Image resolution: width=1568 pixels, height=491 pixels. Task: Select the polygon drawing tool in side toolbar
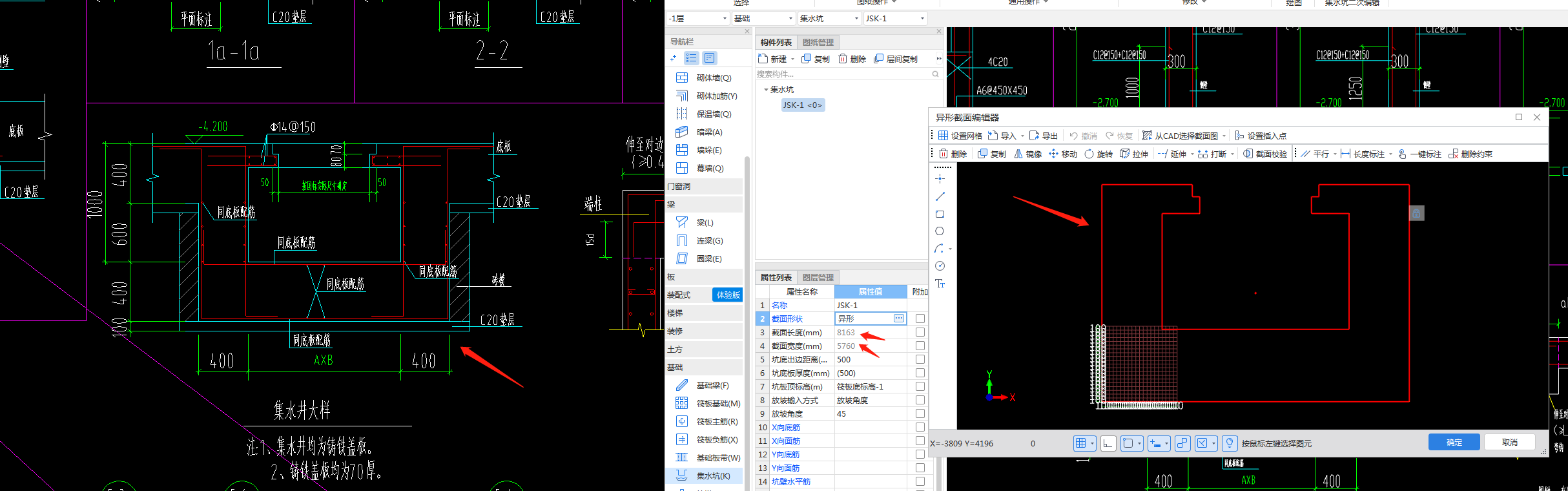940,231
